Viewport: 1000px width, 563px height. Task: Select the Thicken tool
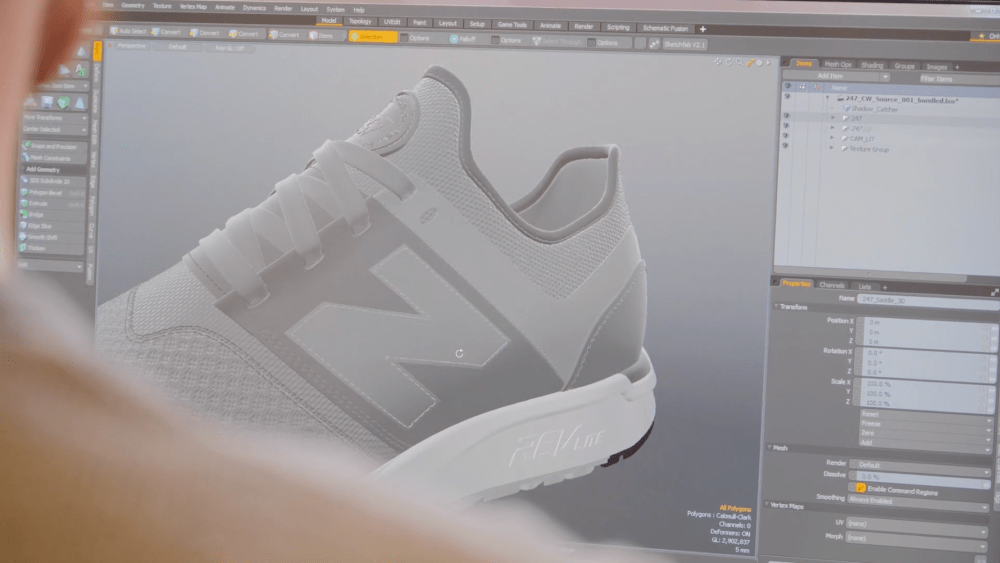tap(52, 248)
